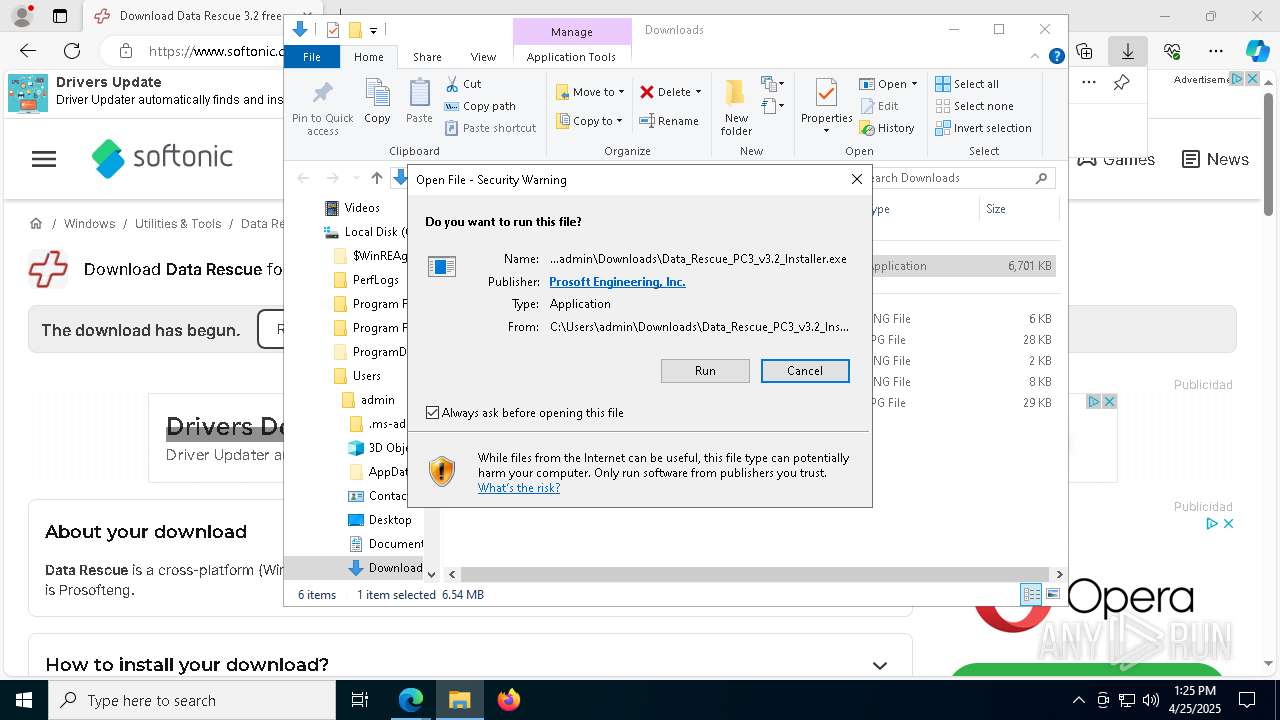
Task: Click Select all in the ribbon
Action: pos(967,84)
